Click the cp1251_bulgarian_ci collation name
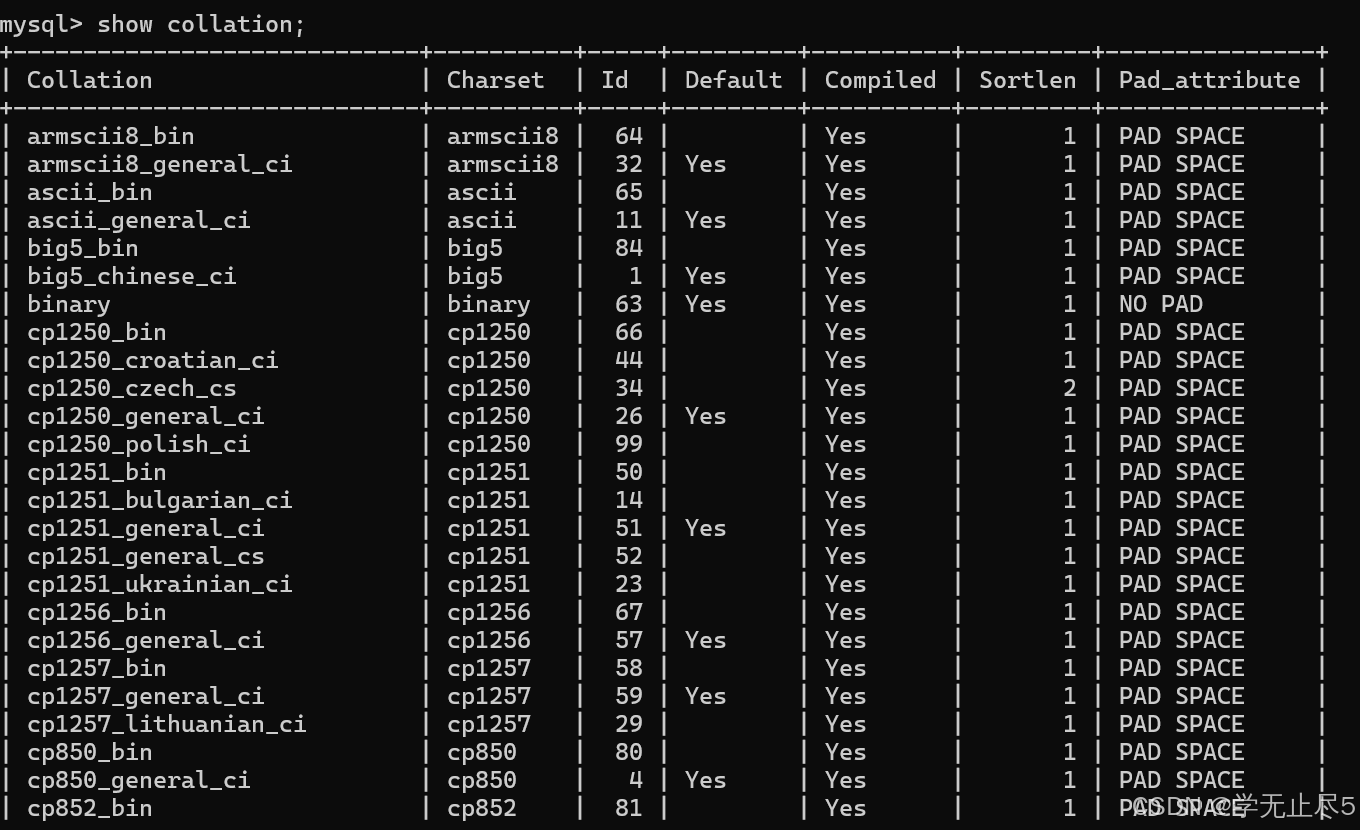Image resolution: width=1360 pixels, height=830 pixels. pyautogui.click(x=159, y=500)
